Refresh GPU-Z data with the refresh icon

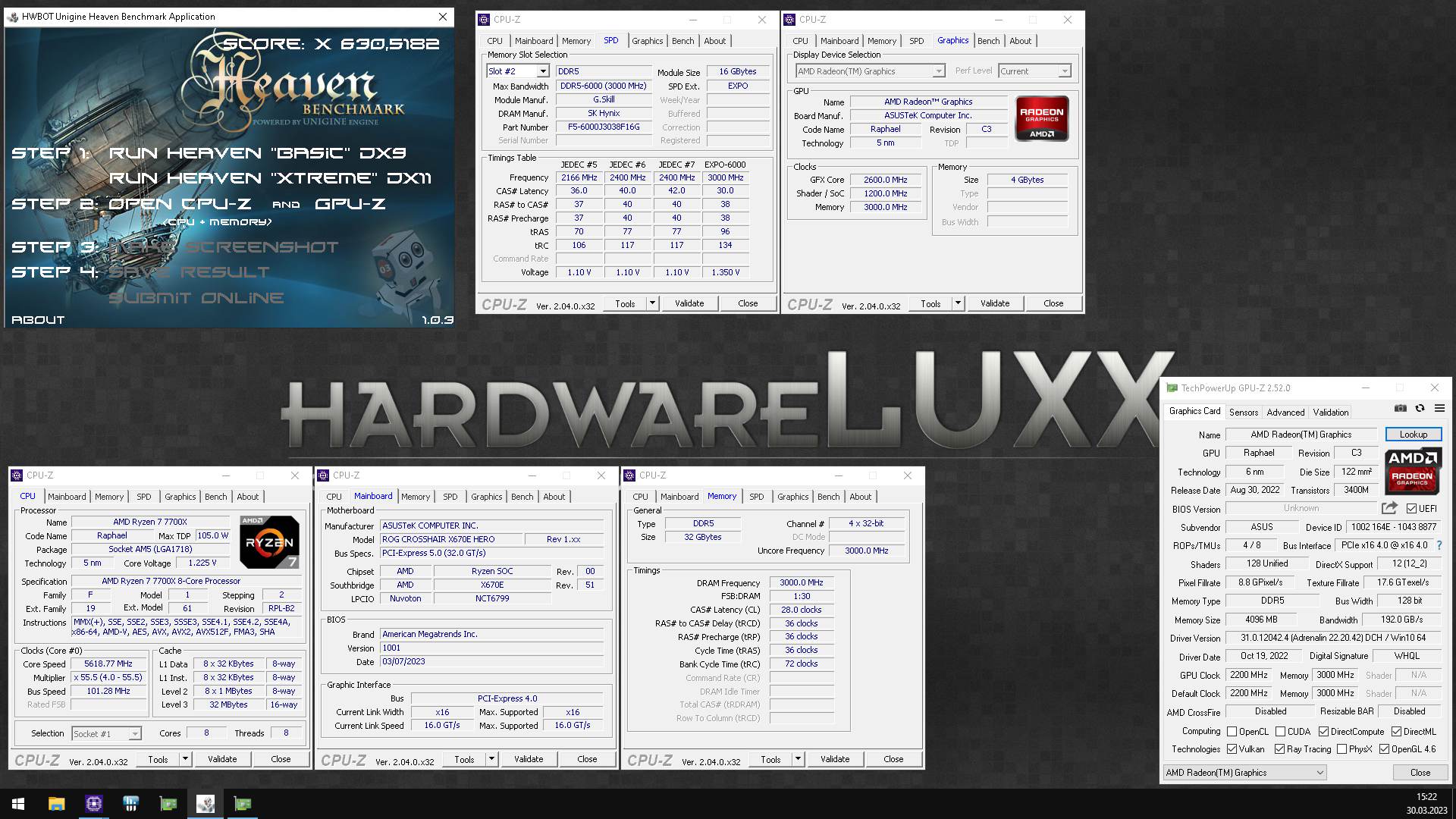(x=1420, y=409)
